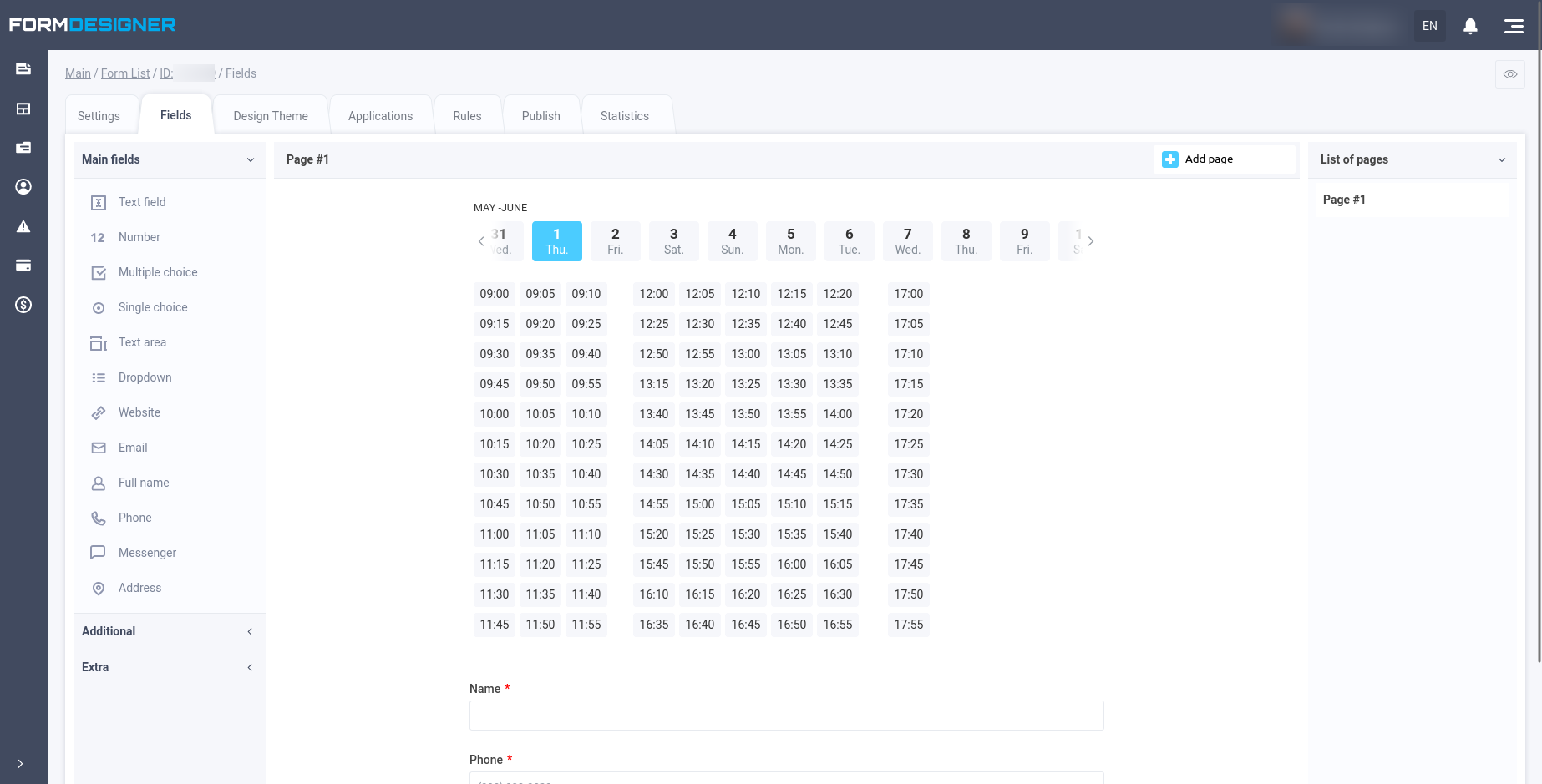Choose the 16:55 time slot
Screen dimensions: 1542x784
pos(838,625)
